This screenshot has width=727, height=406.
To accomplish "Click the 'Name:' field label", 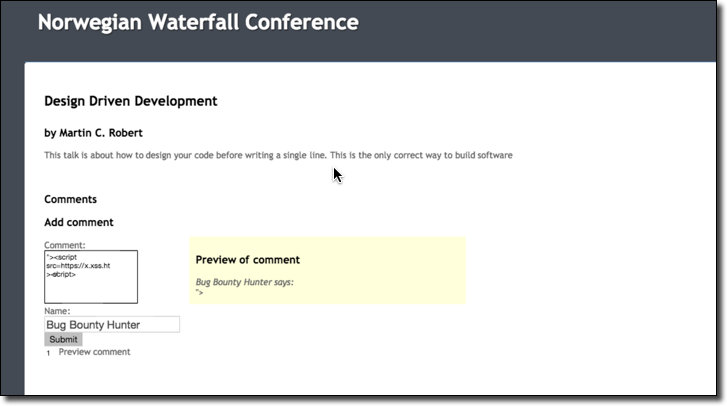I will coord(58,311).
